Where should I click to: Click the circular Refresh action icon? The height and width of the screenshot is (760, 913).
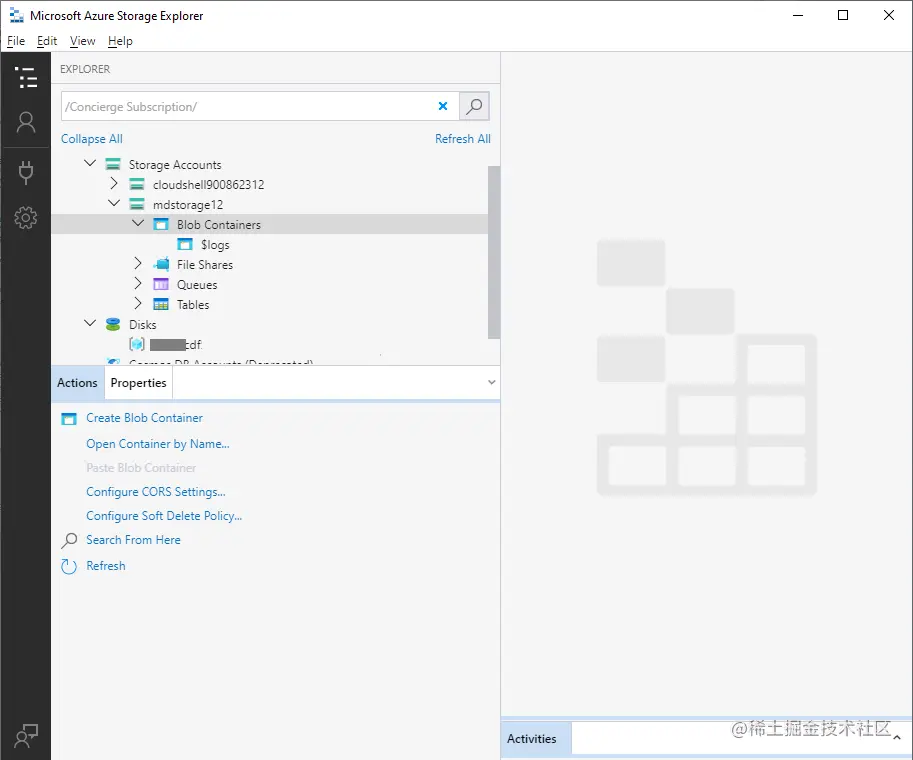point(69,566)
